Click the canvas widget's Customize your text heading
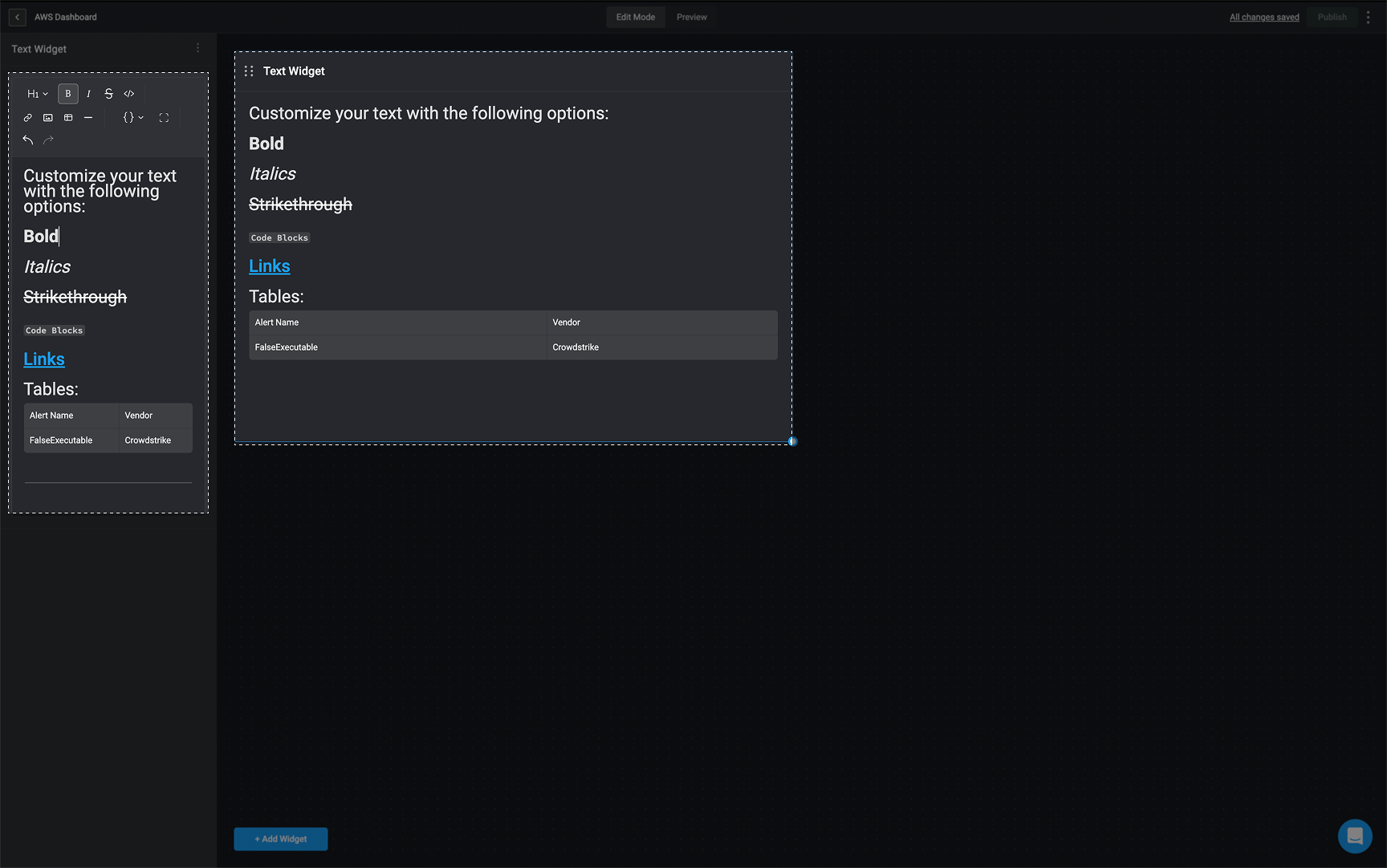1387x868 pixels. (x=429, y=114)
